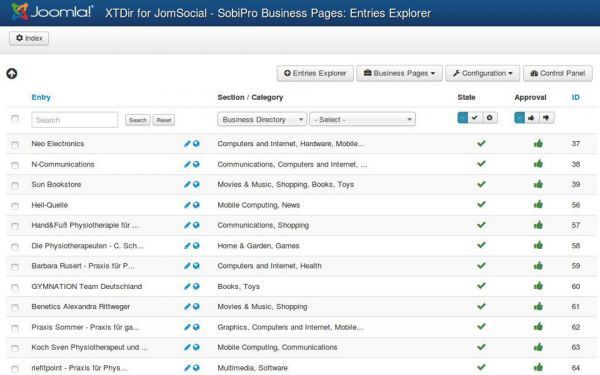Click the pencil icon for Heil-Quelle
Viewport: 600px width, 375px height.
(x=187, y=205)
